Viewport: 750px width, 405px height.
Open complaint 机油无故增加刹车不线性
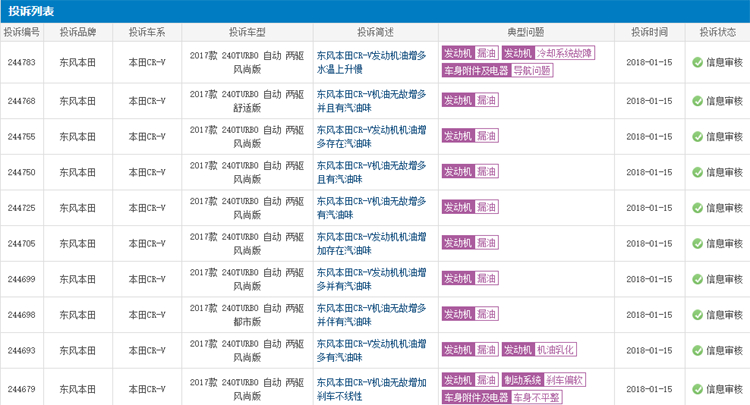[371, 389]
